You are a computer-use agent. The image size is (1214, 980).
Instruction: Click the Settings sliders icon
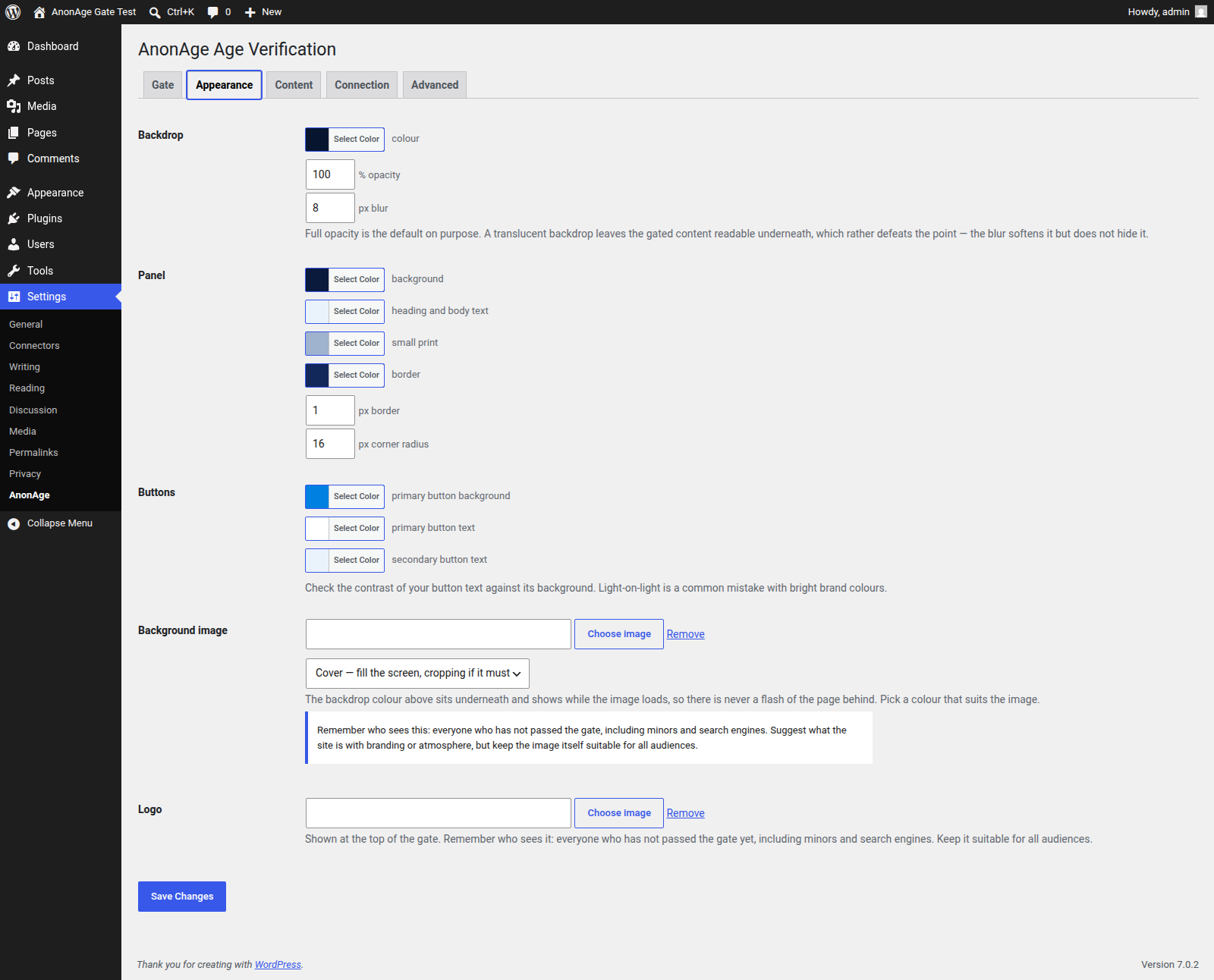tap(14, 297)
